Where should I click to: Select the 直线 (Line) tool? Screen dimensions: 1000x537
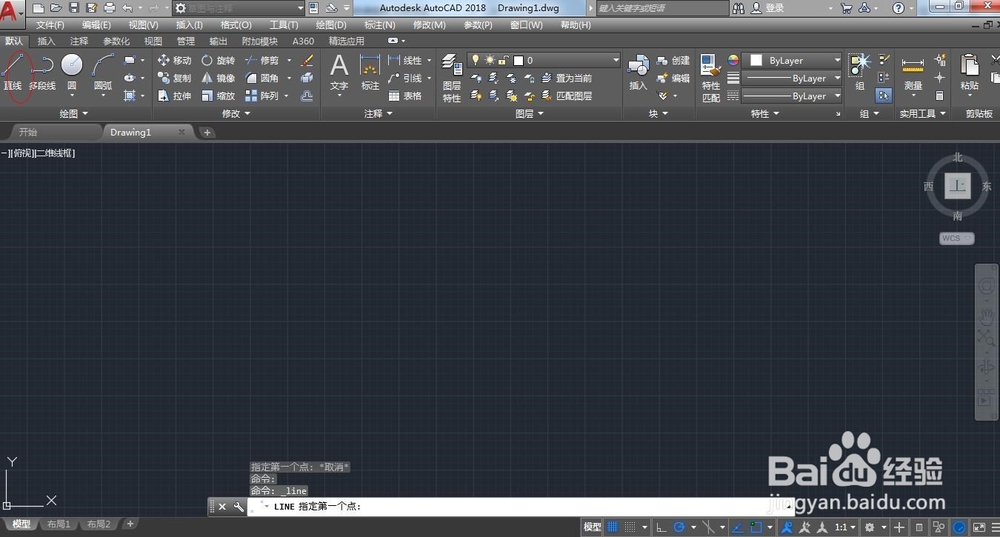click(x=14, y=73)
